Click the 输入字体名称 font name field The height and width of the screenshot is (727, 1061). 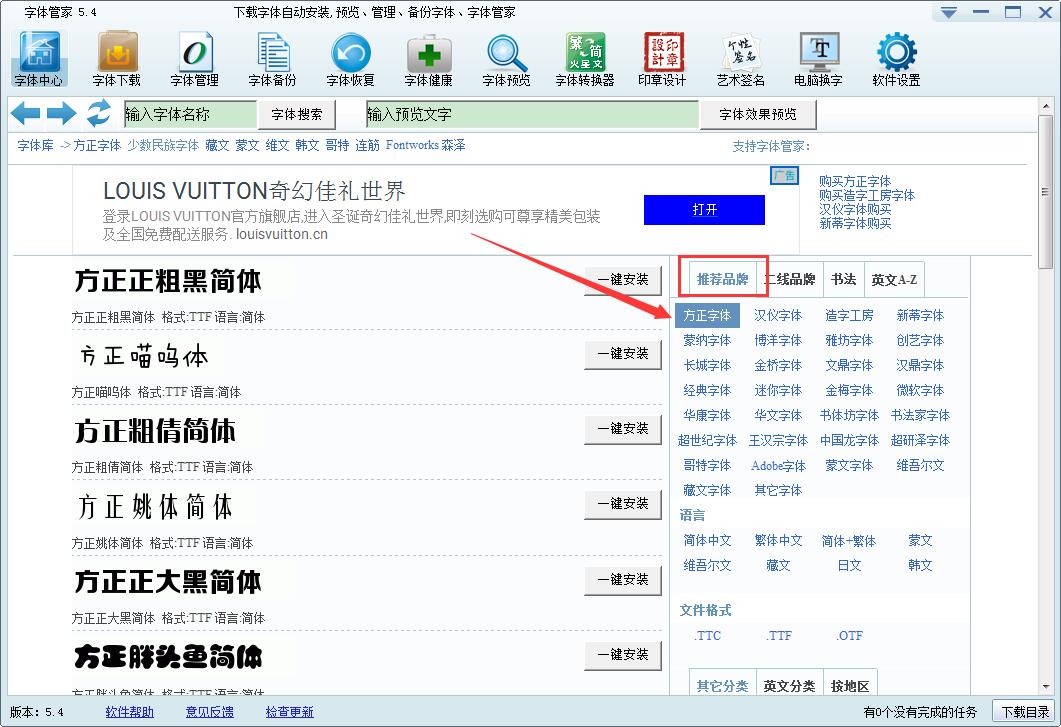coord(190,115)
